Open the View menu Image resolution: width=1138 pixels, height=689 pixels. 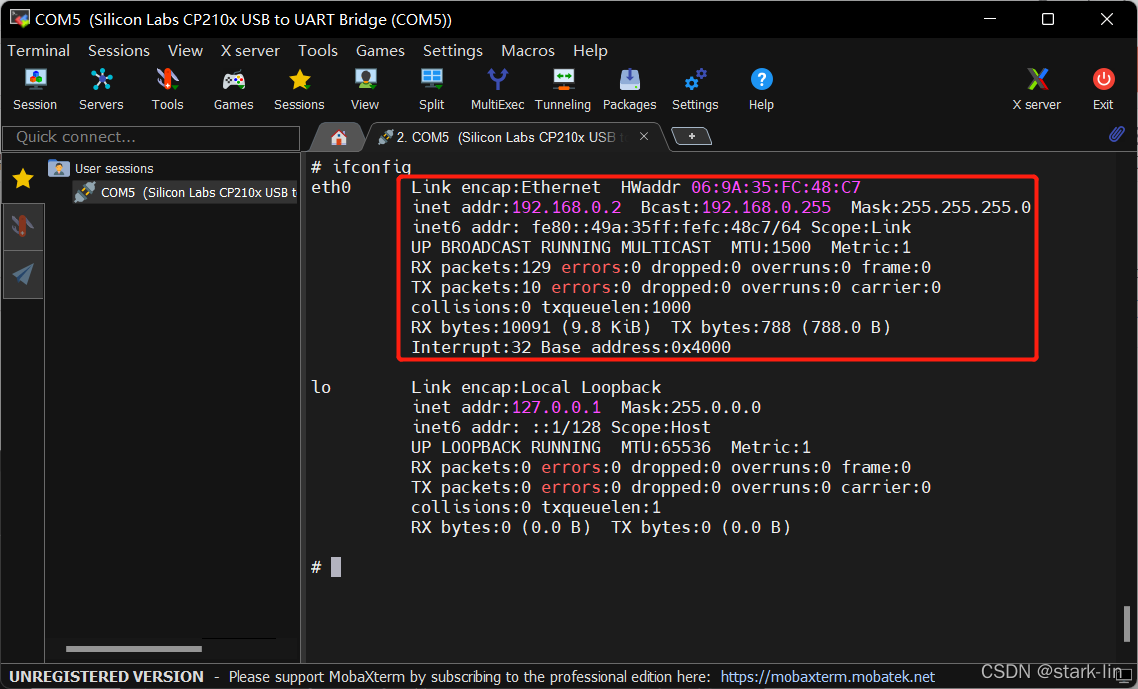click(x=185, y=51)
